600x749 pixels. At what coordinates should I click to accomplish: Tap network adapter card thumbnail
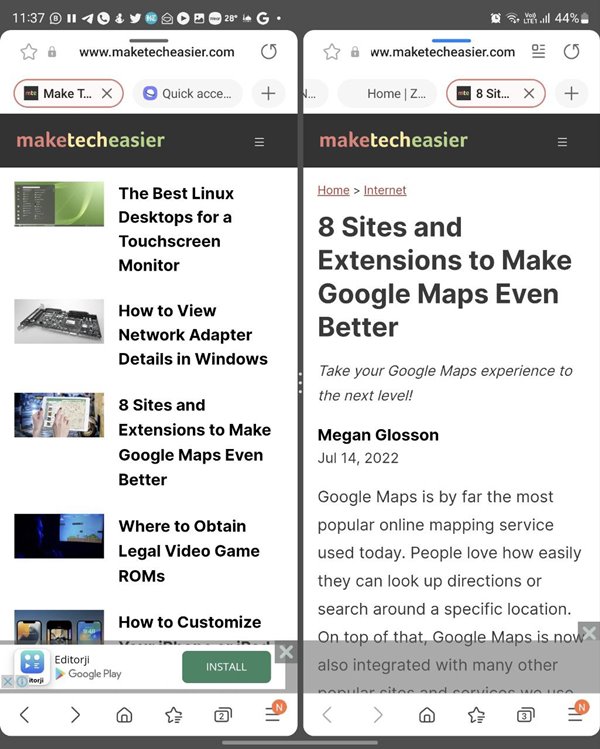59,321
